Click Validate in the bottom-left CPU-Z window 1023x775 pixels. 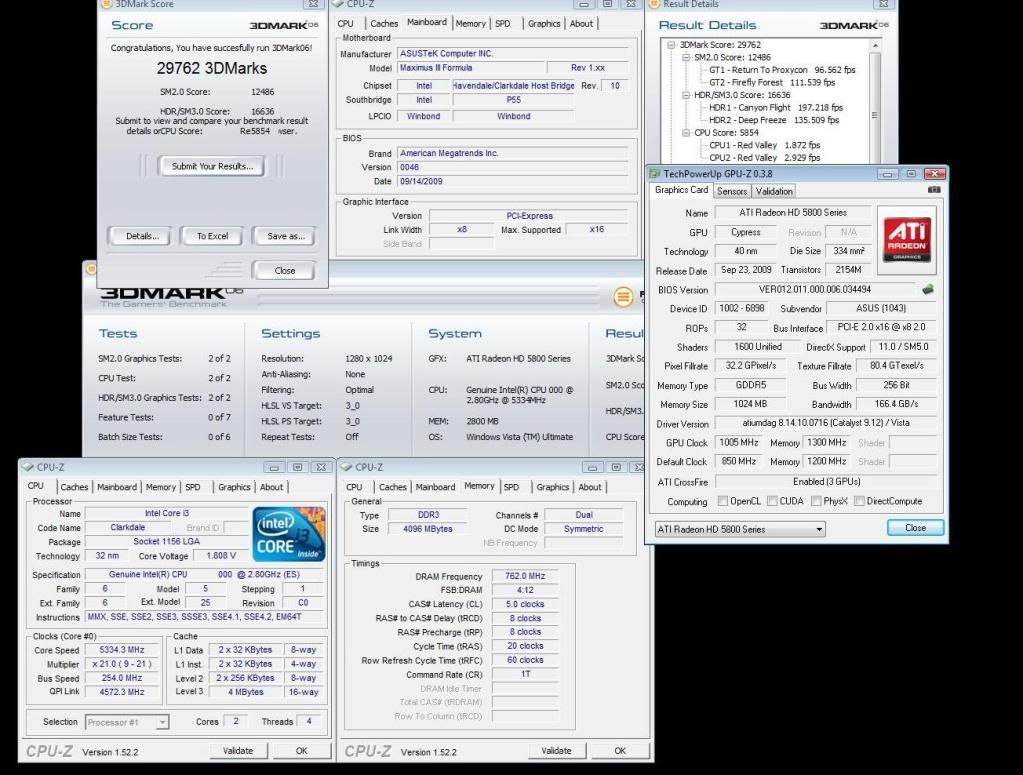tap(238, 751)
